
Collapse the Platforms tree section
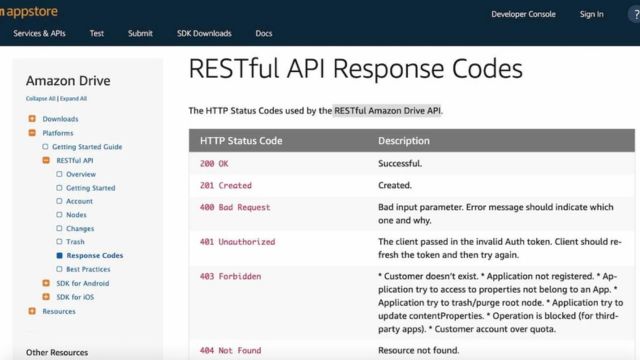[32, 133]
